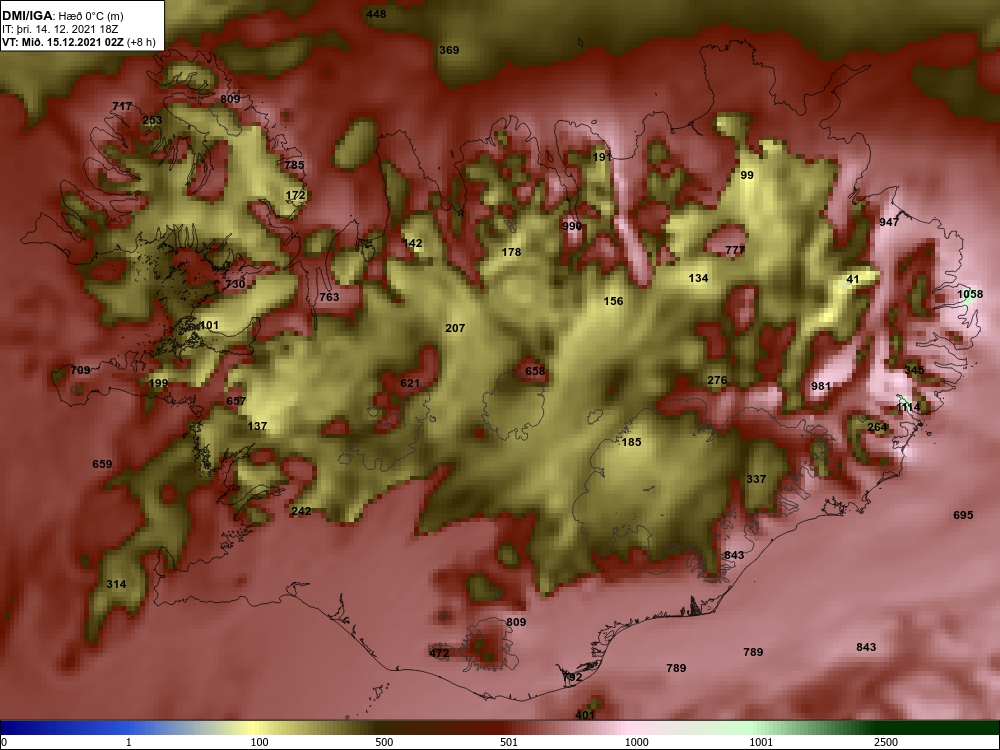Pick the 185 height label
Image resolution: width=1000 pixels, height=750 pixels.
click(631, 442)
